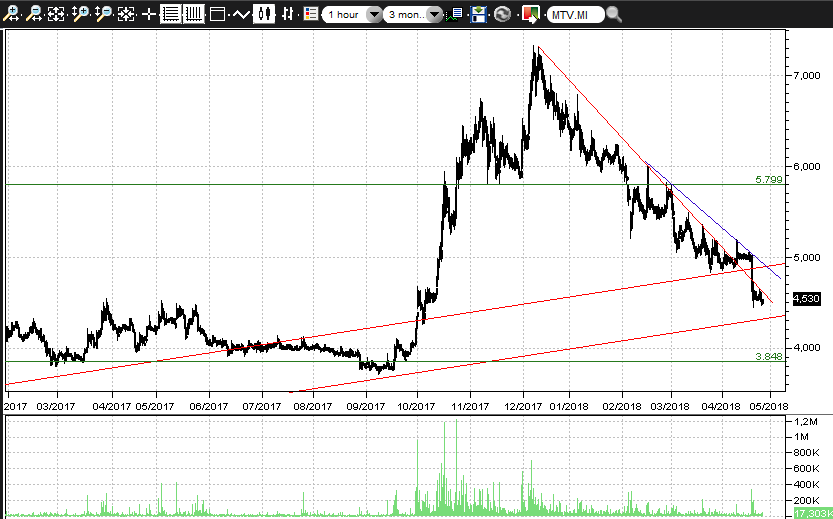
Task: Click the MTV.MI ticker symbol field
Action: (575, 14)
